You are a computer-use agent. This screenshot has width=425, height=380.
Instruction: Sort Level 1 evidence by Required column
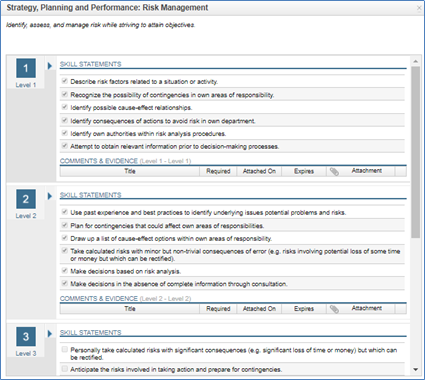coord(218,171)
